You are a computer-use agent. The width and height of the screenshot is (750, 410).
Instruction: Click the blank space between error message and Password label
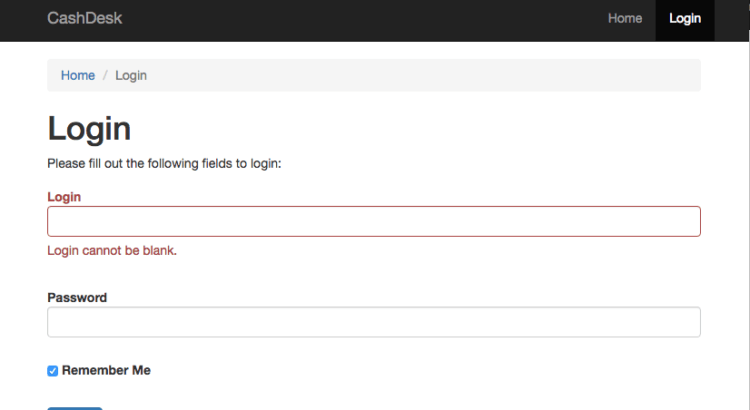[373, 274]
